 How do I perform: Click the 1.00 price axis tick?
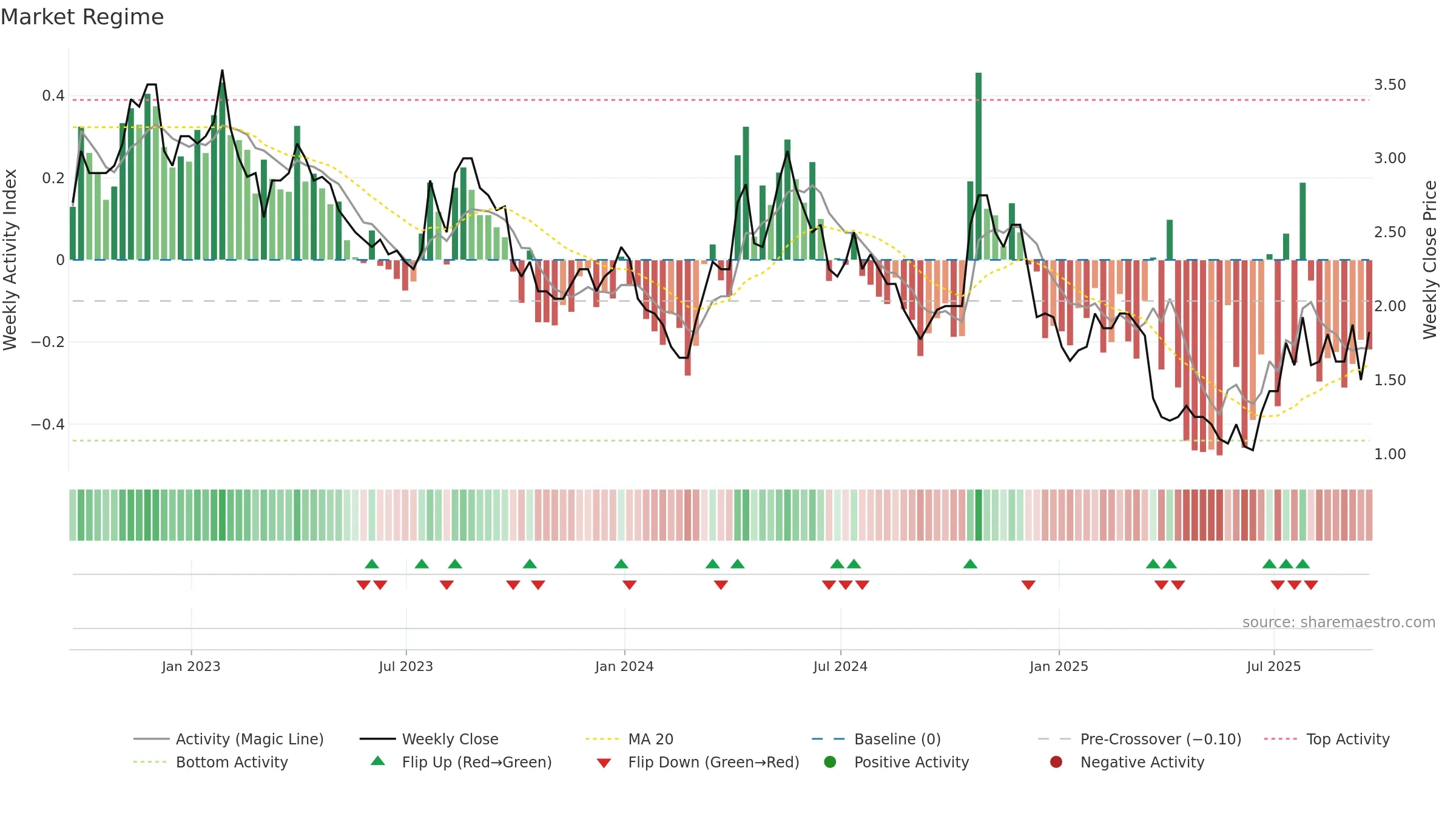click(x=1390, y=454)
